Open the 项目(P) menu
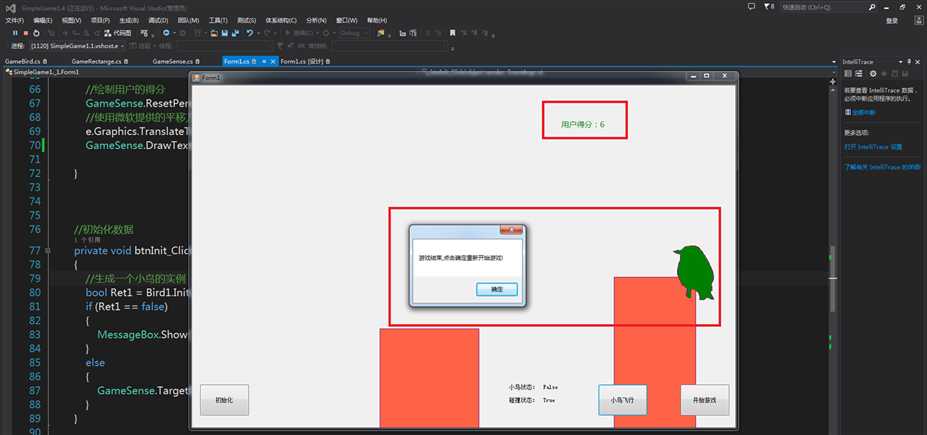The image size is (927, 435). tap(100, 20)
